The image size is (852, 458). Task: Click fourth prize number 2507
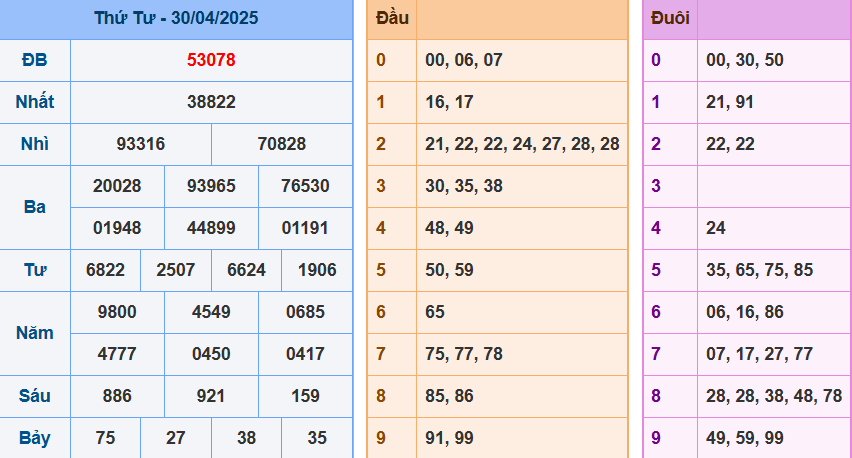click(x=176, y=270)
